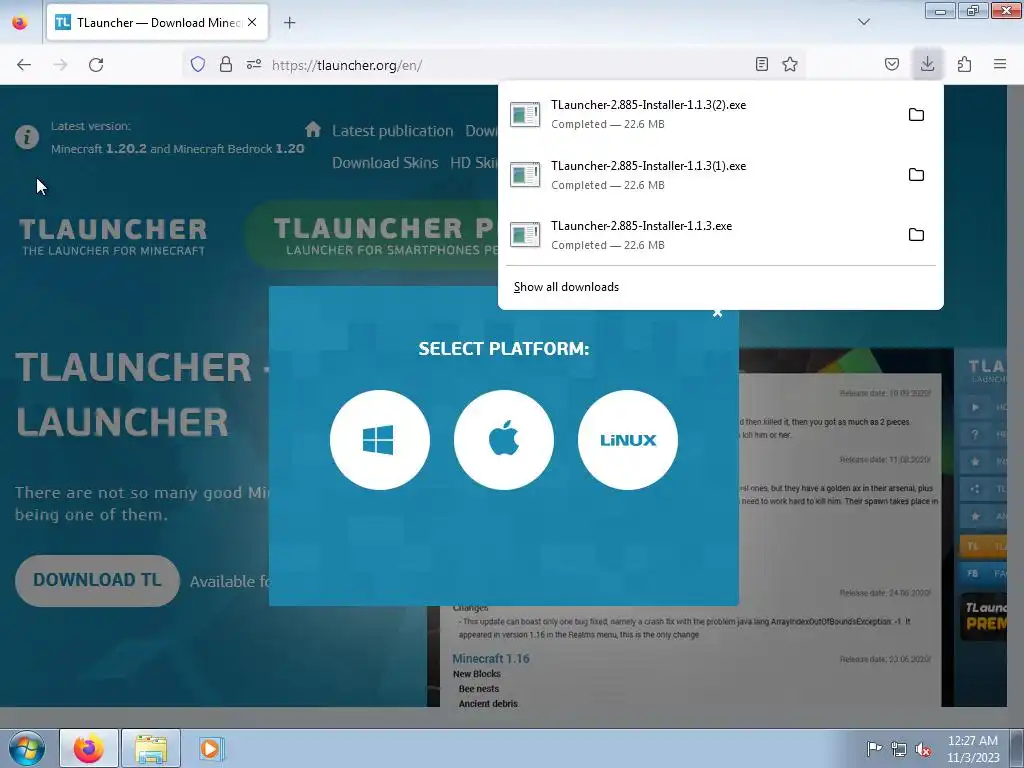Go forward one page
The height and width of the screenshot is (768, 1024).
coord(60,64)
